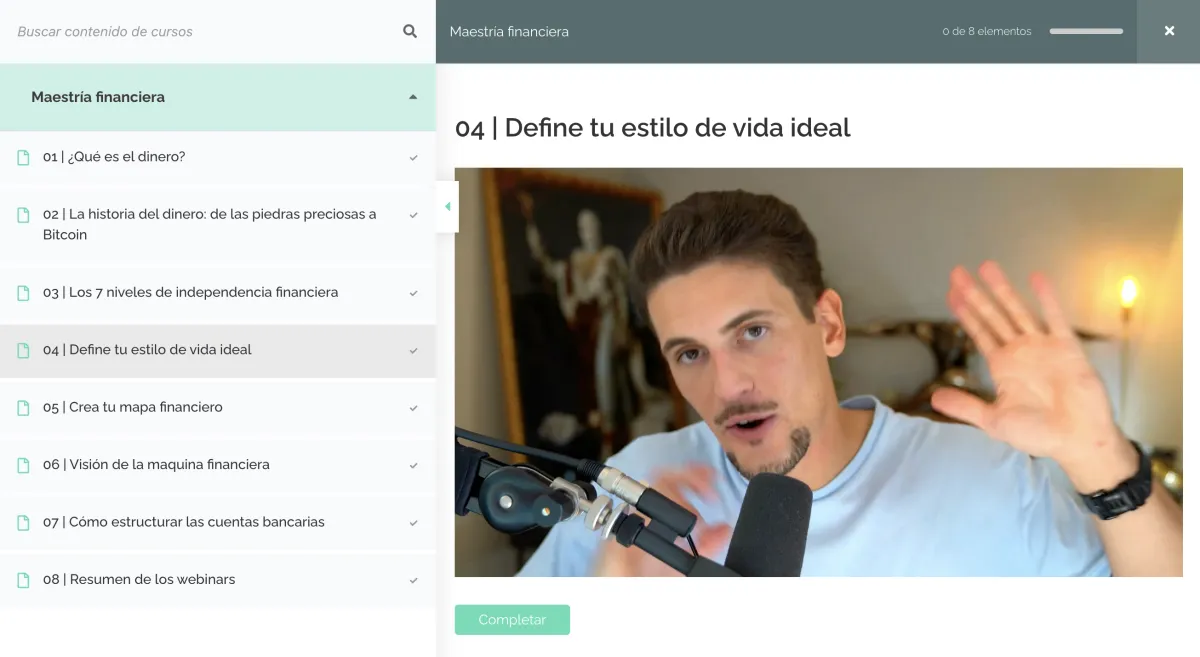Screen dimensions: 1200x657
Task: Click the Completar button
Action: (512, 620)
